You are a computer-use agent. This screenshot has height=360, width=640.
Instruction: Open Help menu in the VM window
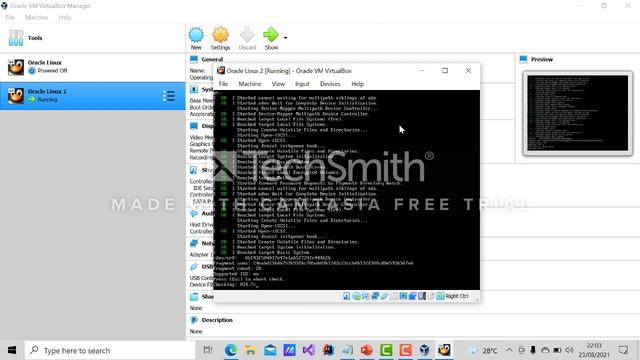(x=358, y=84)
